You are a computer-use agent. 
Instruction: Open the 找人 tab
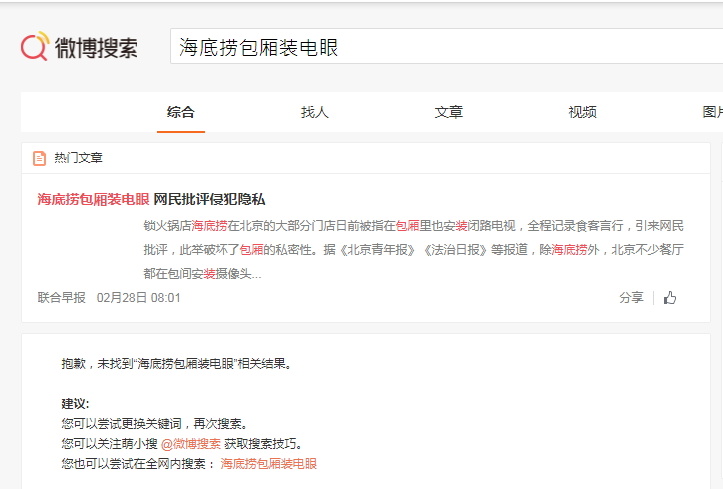(314, 112)
